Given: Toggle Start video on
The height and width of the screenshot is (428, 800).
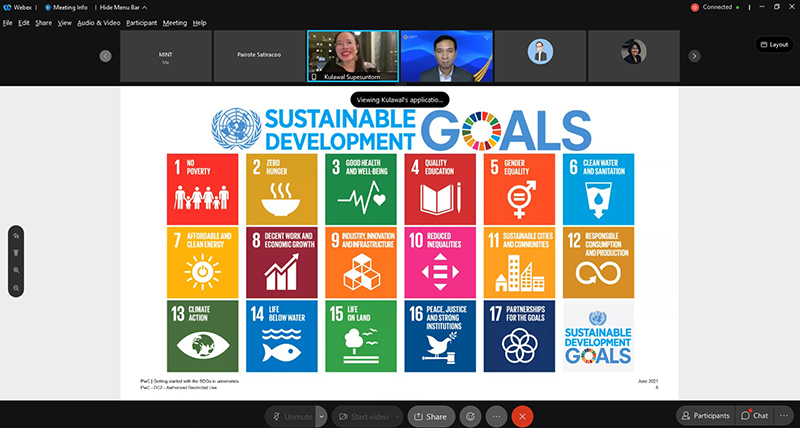Looking at the screenshot, I should point(360,415).
